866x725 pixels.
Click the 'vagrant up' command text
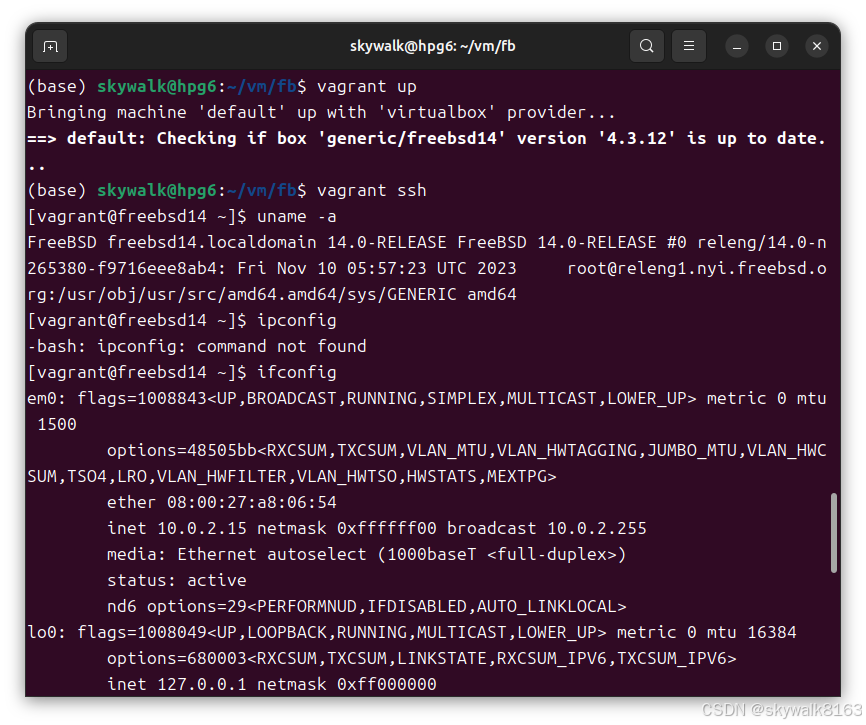tap(367, 87)
